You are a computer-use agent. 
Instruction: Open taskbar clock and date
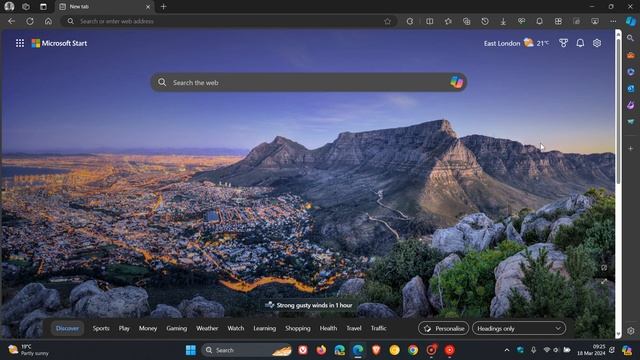(591, 350)
